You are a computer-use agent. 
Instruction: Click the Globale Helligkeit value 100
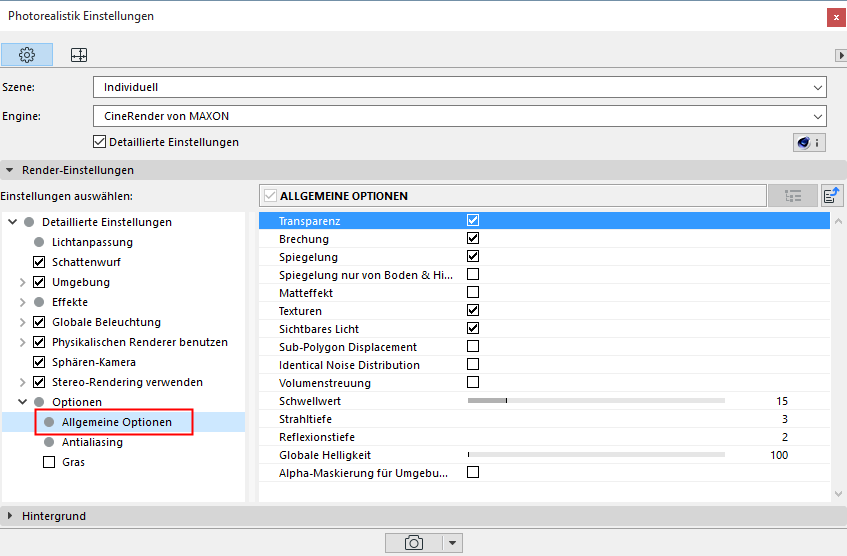[x=779, y=455]
